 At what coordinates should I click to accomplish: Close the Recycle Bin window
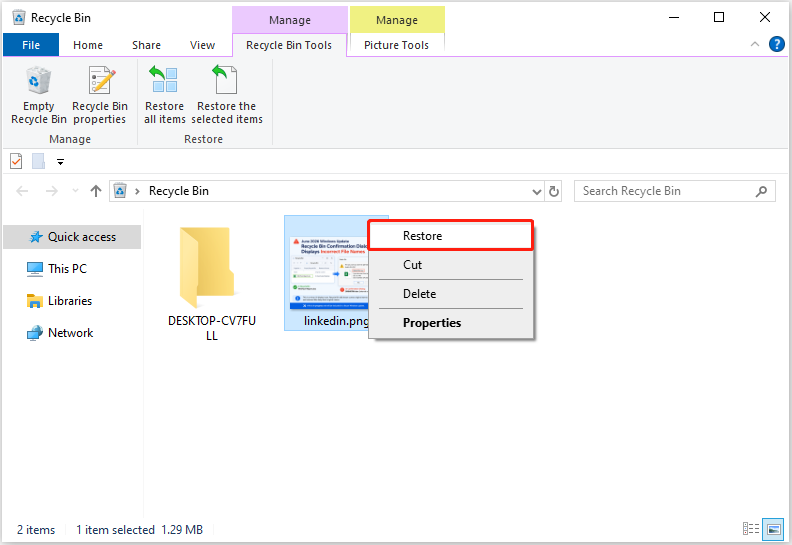click(765, 18)
